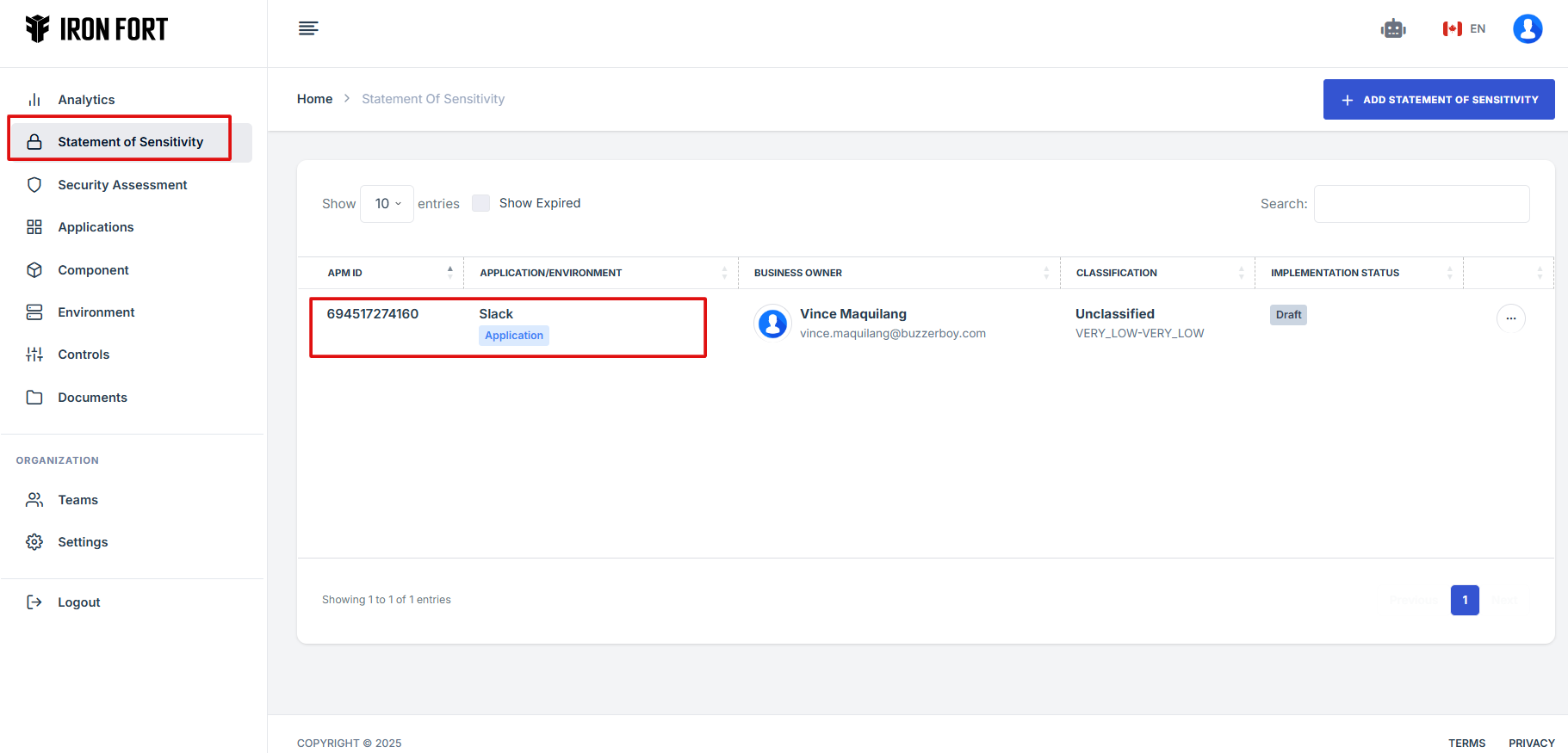The image size is (1568, 753).
Task: Enable the Show Expired checkbox
Action: coord(480,203)
